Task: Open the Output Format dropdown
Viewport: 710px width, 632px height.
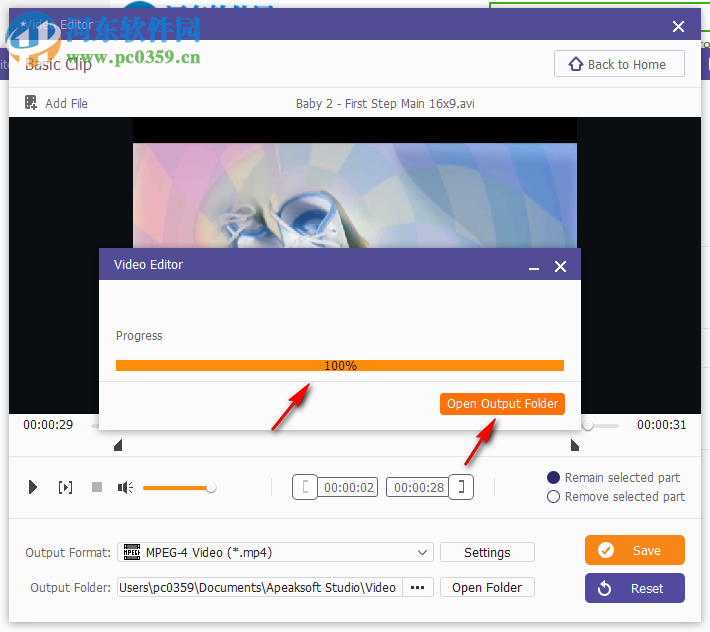Action: coord(275,552)
